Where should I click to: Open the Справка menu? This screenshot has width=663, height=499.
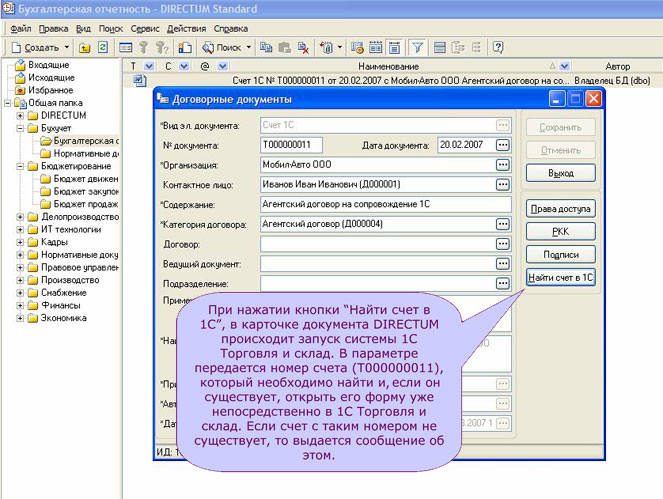point(231,29)
